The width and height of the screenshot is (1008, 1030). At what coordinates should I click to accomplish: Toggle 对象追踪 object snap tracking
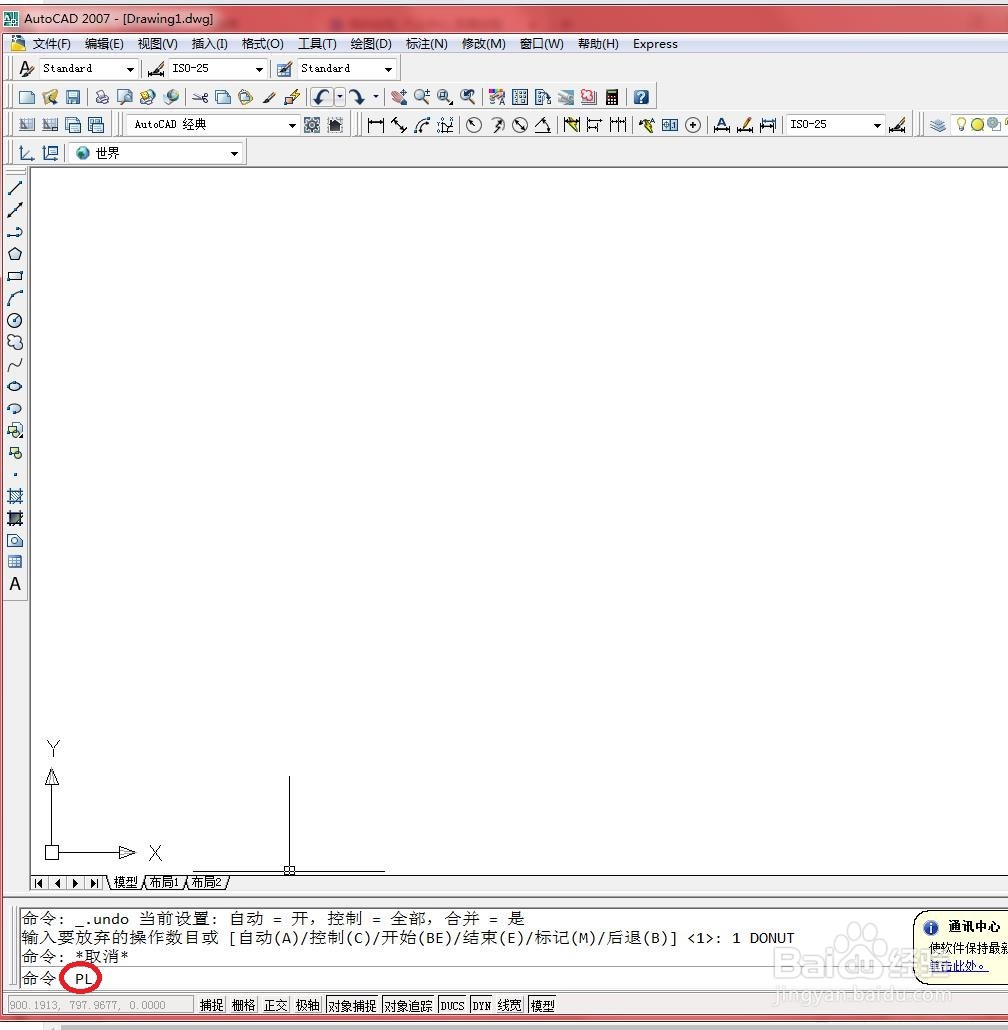pyautogui.click(x=408, y=1005)
